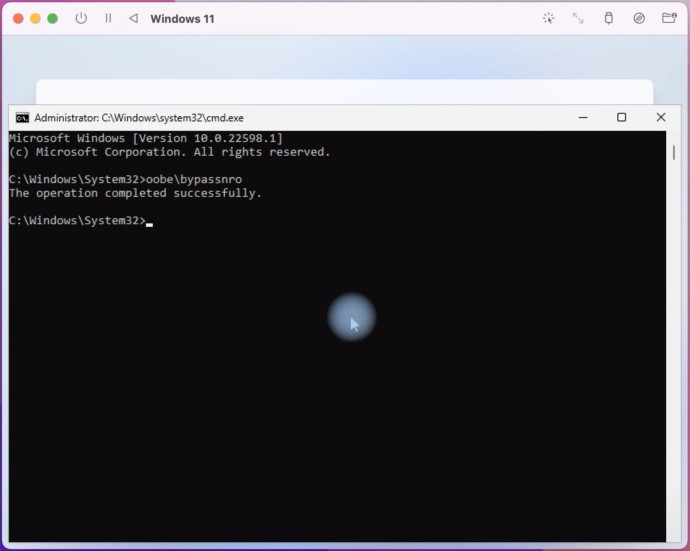The image size is (690, 551).
Task: Open the shared folder icon
Action: [669, 18]
